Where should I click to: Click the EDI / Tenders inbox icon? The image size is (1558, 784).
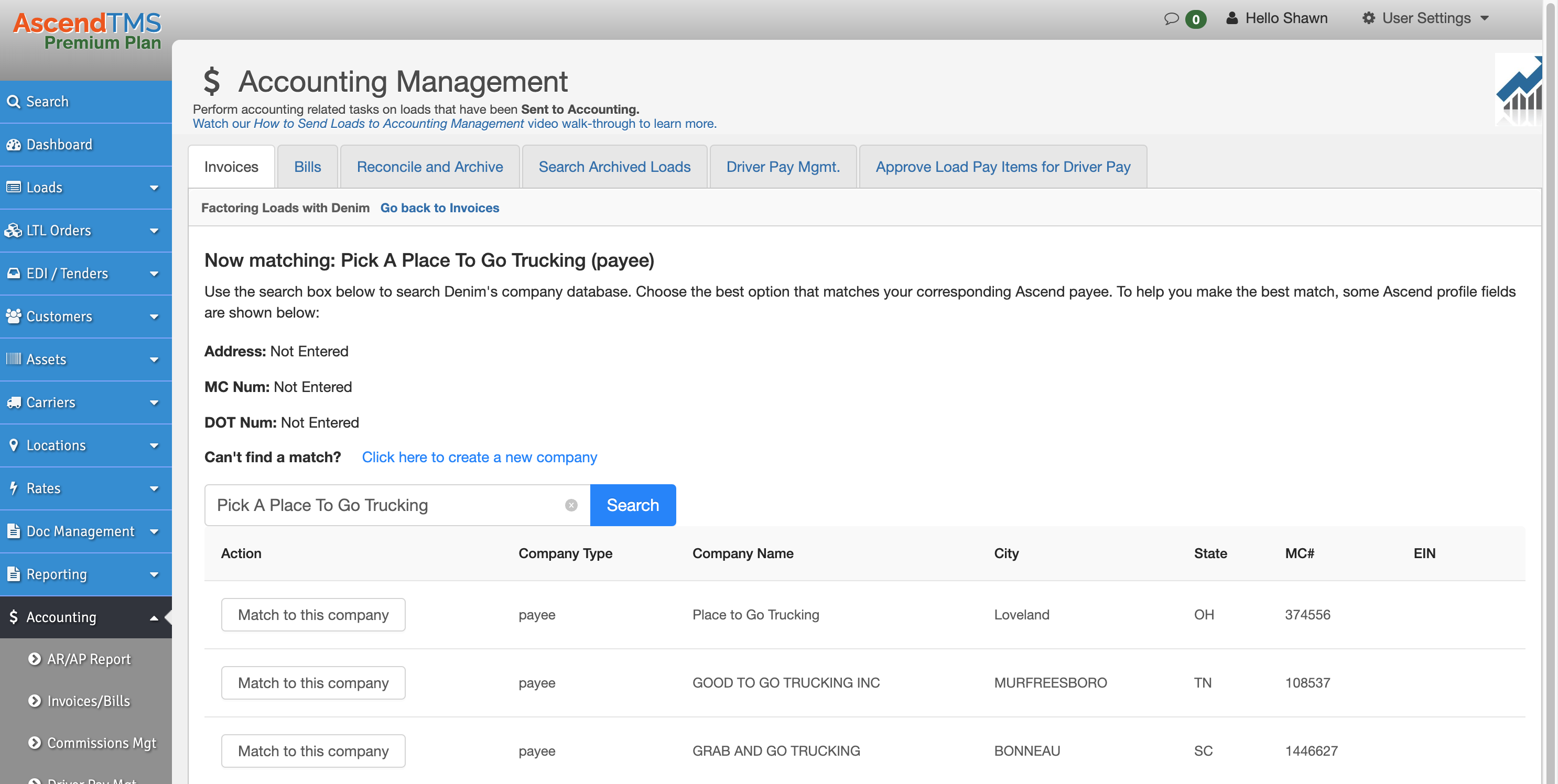coord(13,273)
